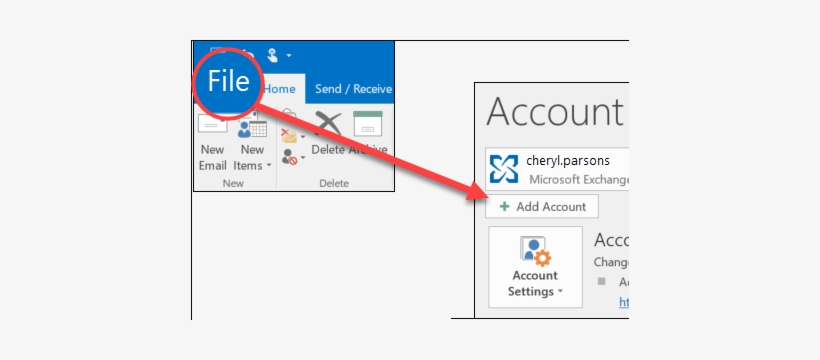Open the New Items dropdown

coord(252,142)
